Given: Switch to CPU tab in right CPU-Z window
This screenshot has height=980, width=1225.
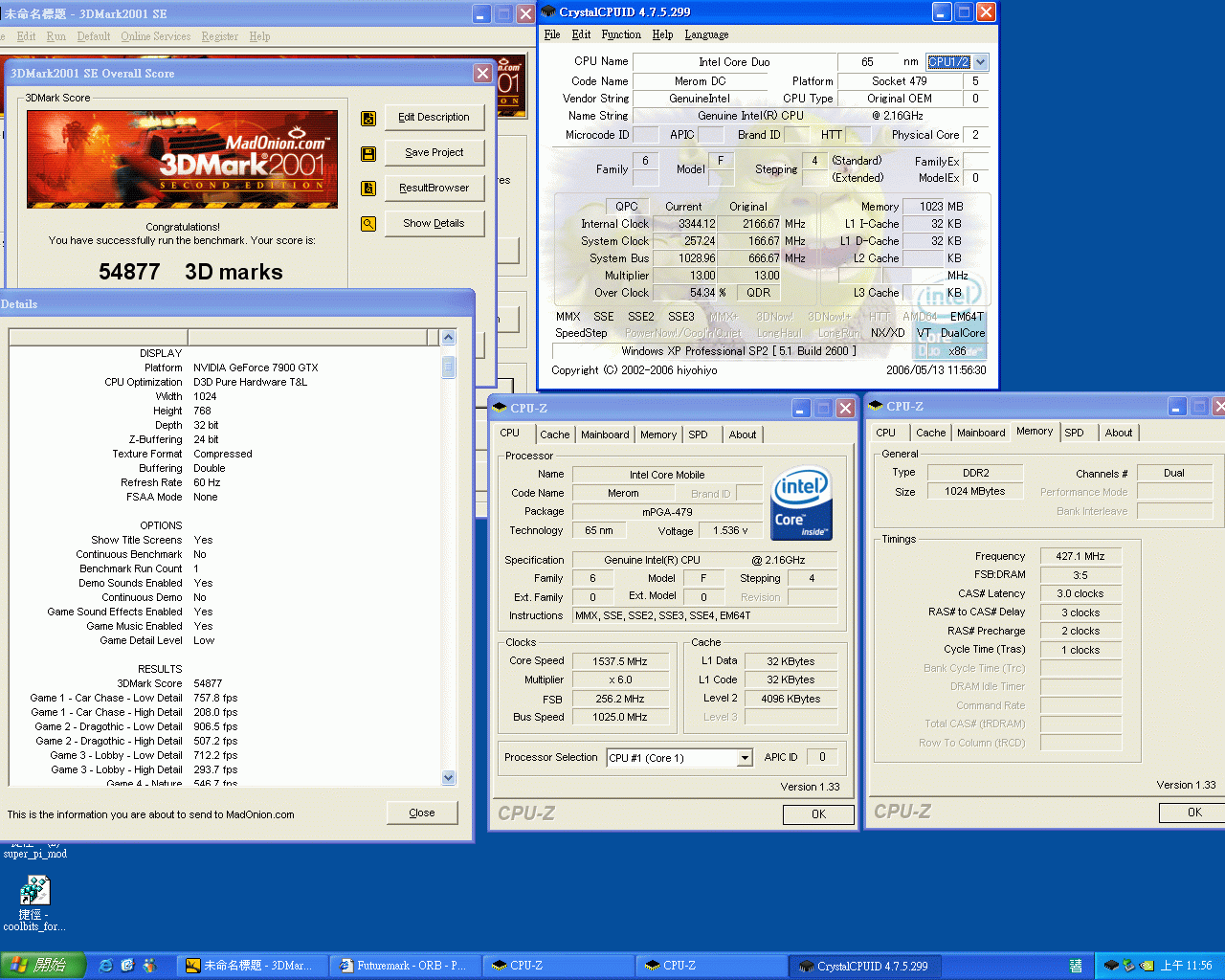Looking at the screenshot, I should pyautogui.click(x=886, y=433).
